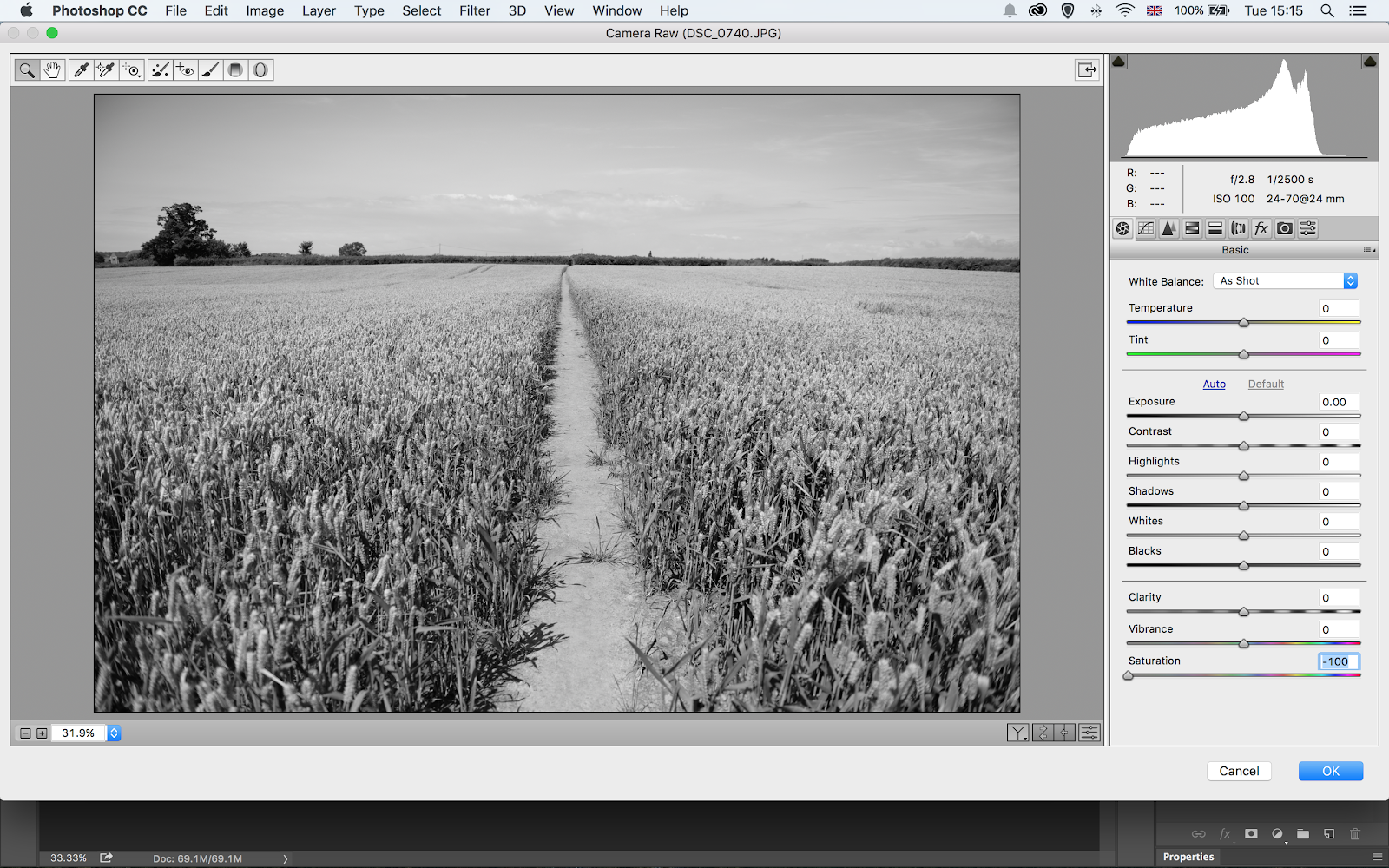Screen dimensions: 1389x868
Task: Expand the Basic panel options menu
Action: 1369,250
